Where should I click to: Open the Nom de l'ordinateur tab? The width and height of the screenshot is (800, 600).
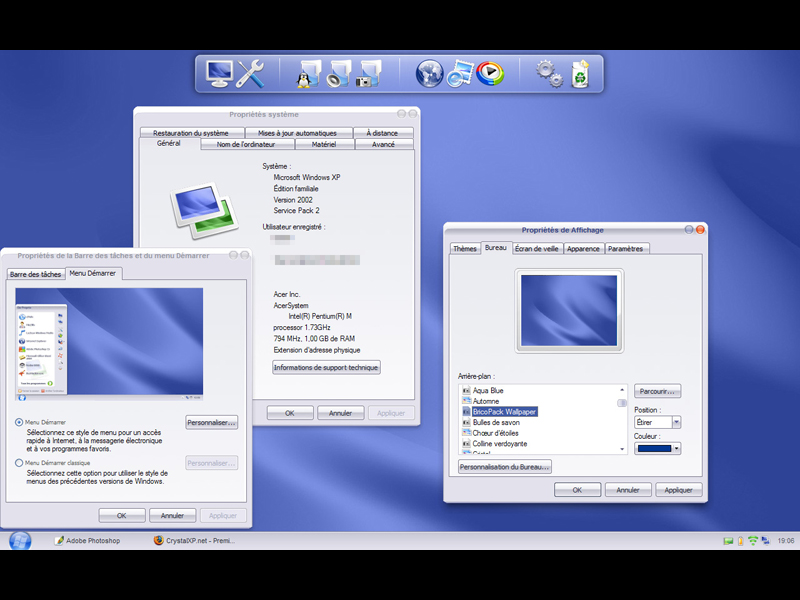point(246,144)
